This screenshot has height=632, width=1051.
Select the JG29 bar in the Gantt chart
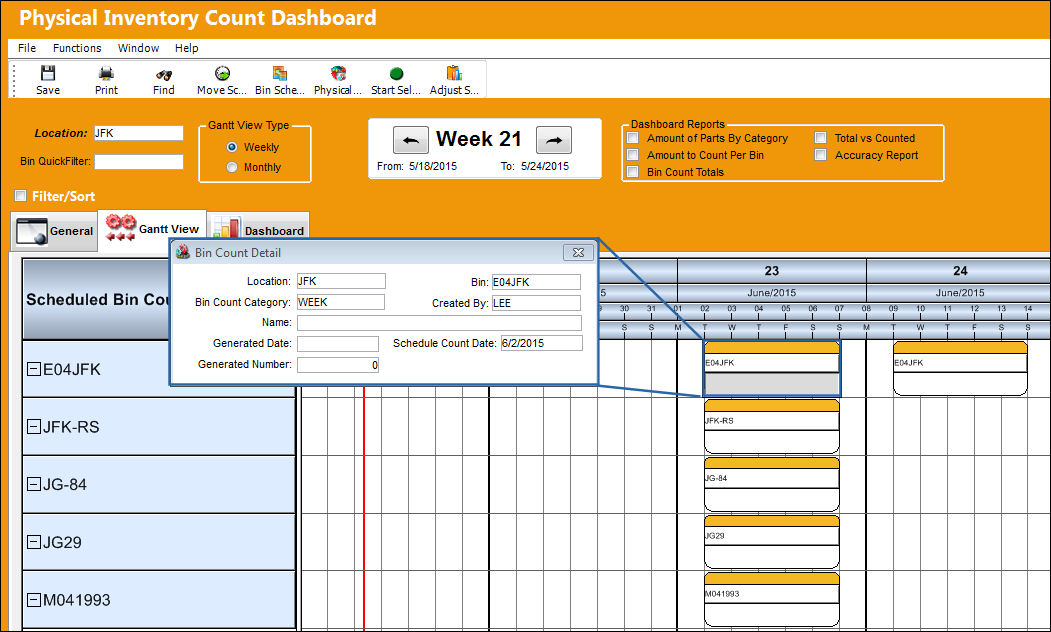[x=771, y=542]
